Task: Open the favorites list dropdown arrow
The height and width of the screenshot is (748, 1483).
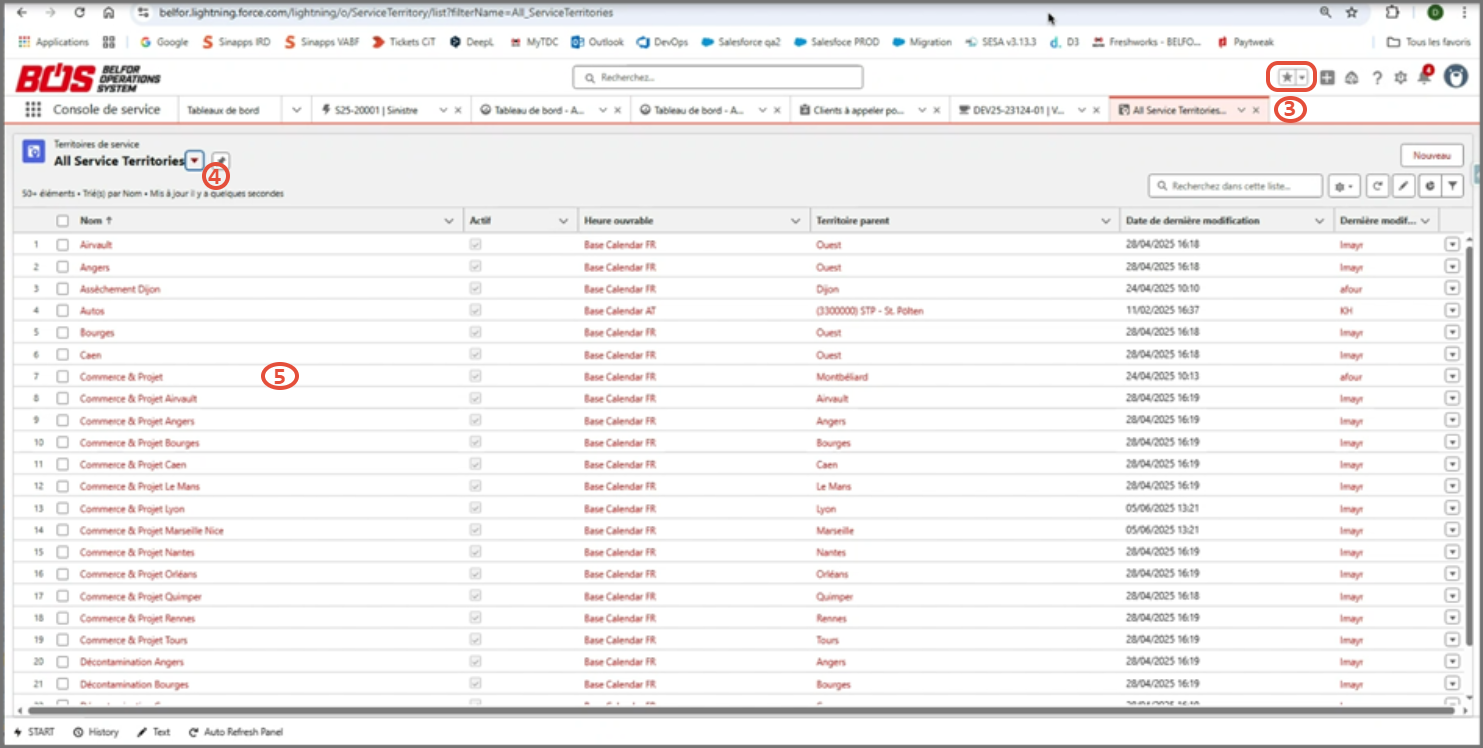Action: coord(1301,78)
